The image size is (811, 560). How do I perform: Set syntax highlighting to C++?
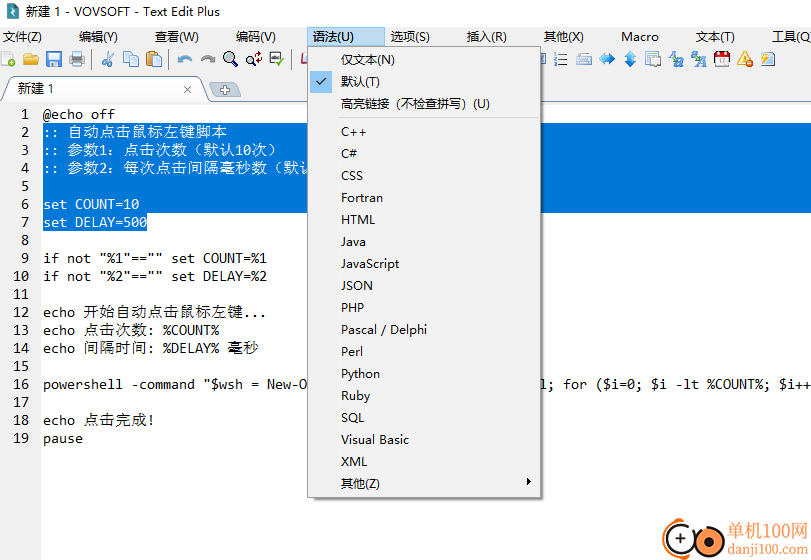424,132
